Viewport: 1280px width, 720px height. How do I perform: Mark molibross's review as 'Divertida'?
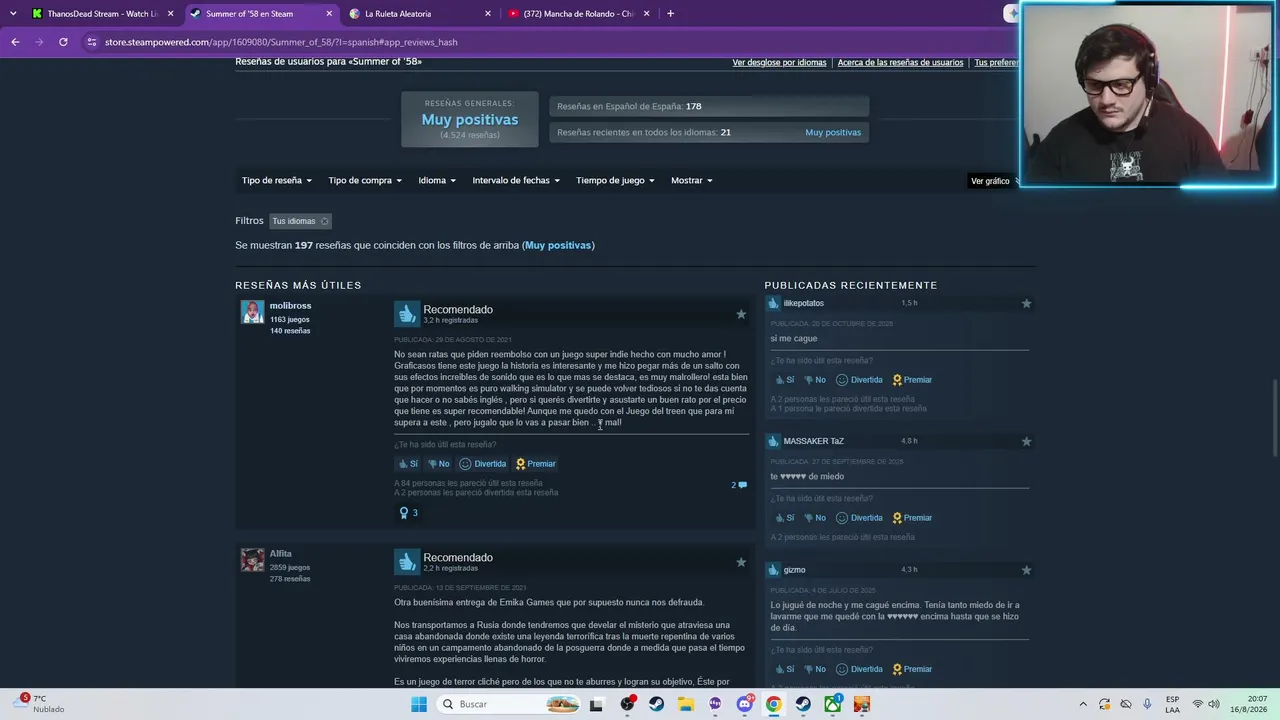[483, 464]
